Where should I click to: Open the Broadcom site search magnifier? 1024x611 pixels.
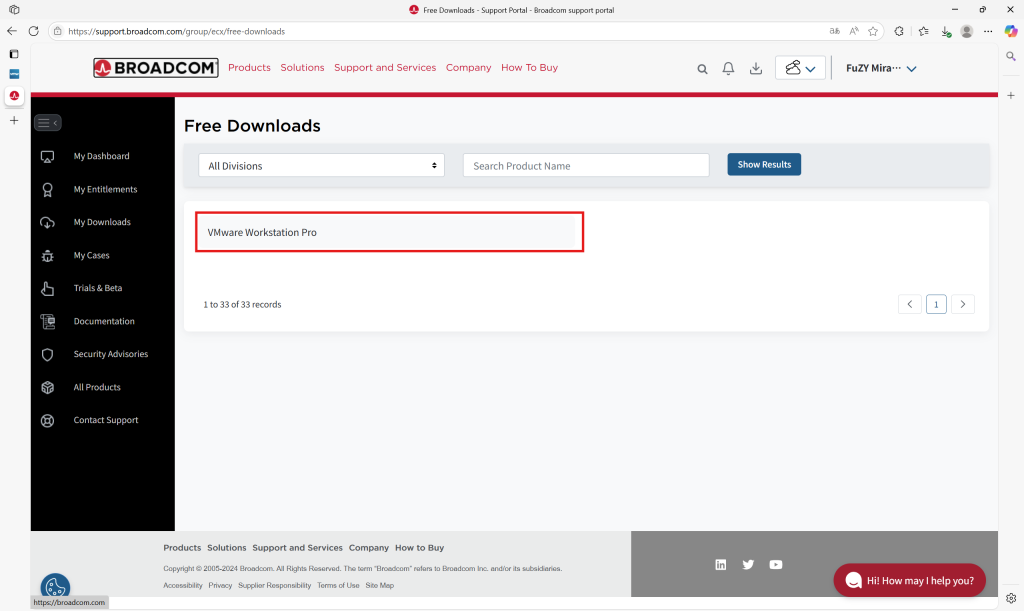pos(702,69)
